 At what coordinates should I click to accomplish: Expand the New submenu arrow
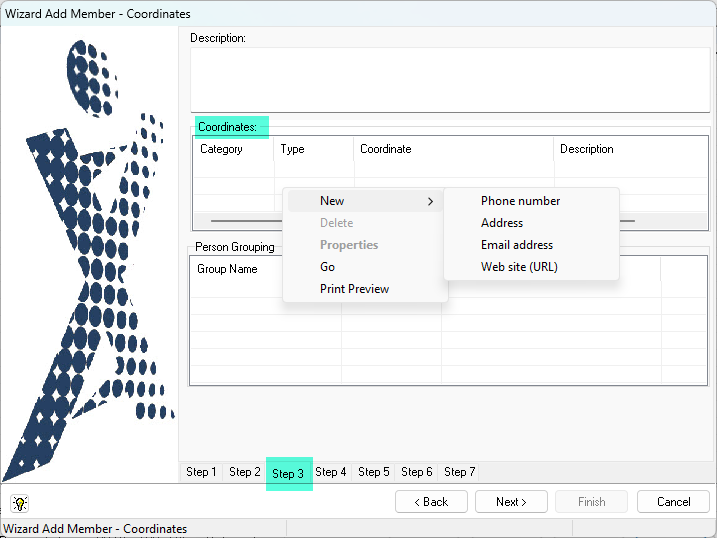point(430,202)
